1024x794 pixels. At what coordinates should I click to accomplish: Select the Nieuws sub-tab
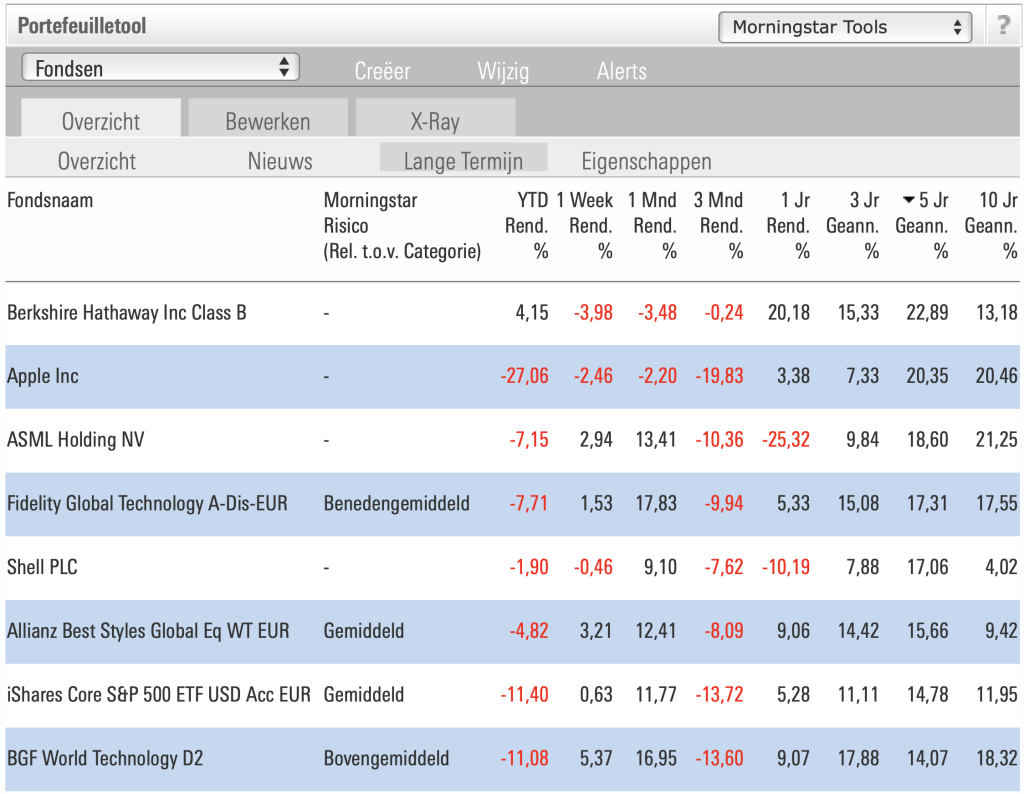click(x=280, y=161)
